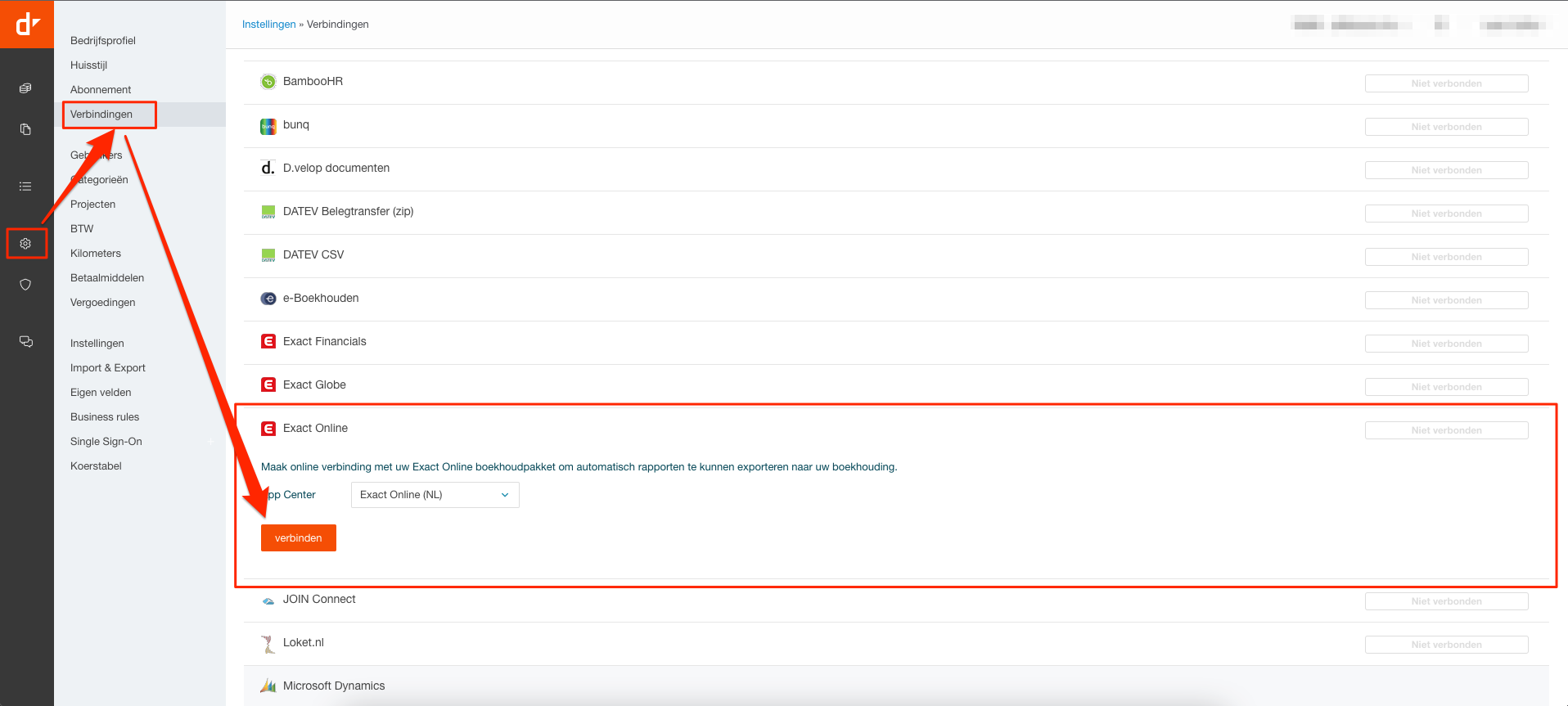Viewport: 1568px width, 706px height.
Task: Open the shield icon in dark sidebar
Action: click(25, 285)
